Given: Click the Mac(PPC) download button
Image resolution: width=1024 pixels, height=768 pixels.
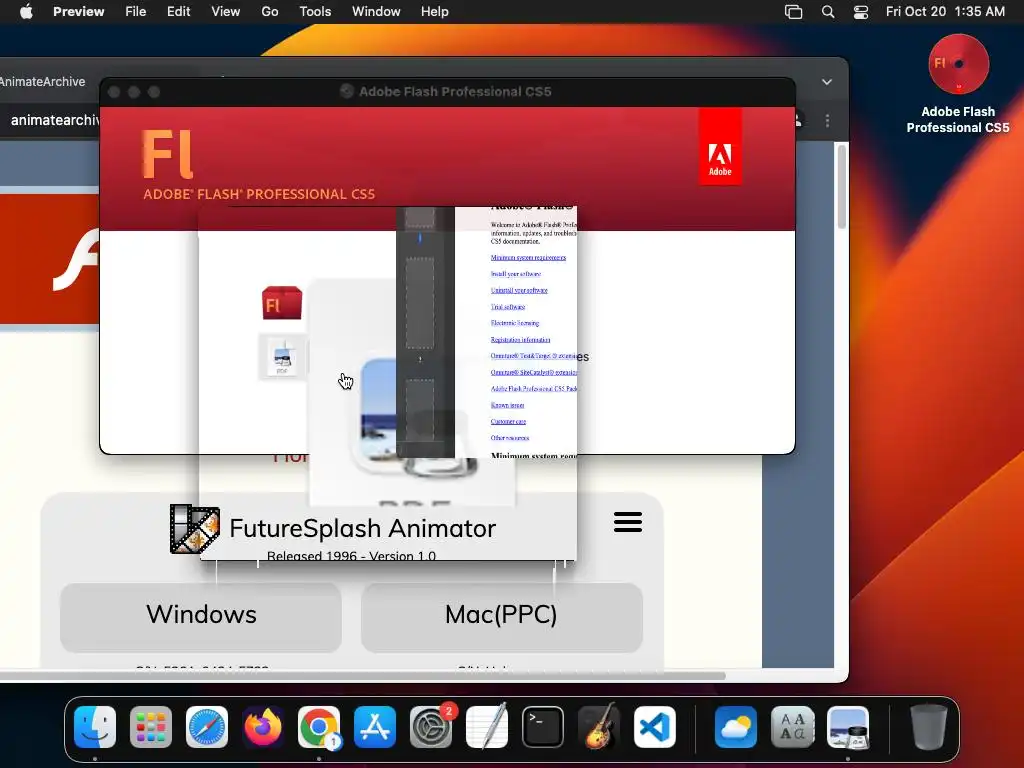Looking at the screenshot, I should pyautogui.click(x=502, y=617).
